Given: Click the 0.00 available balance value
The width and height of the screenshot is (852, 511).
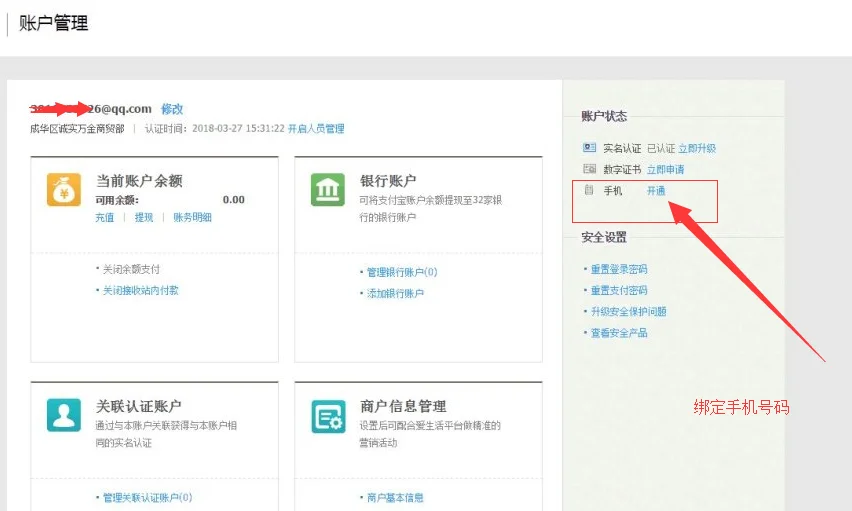Looking at the screenshot, I should [x=234, y=200].
